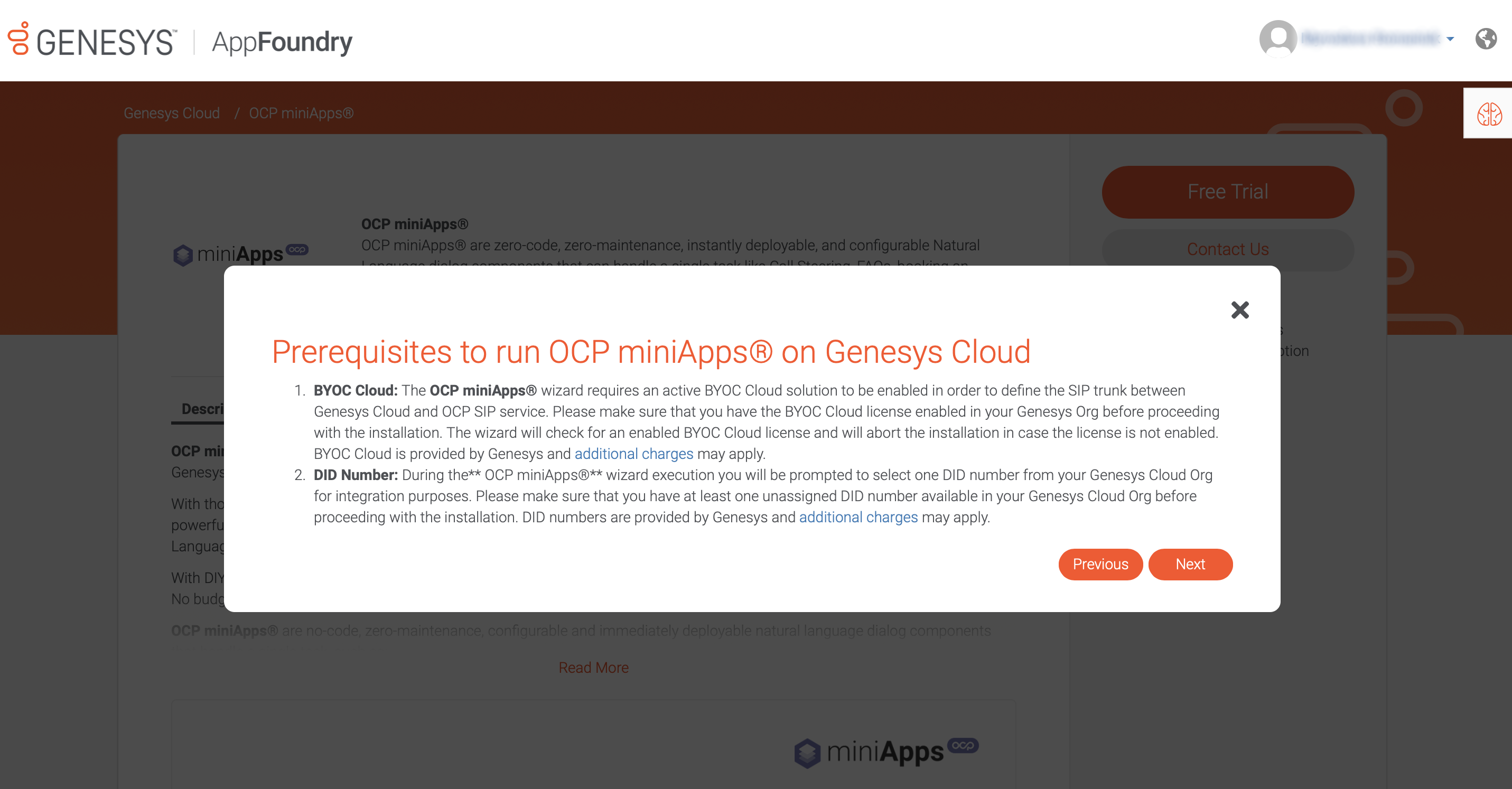Click OCP miniApps® breadcrumb

pos(301,113)
